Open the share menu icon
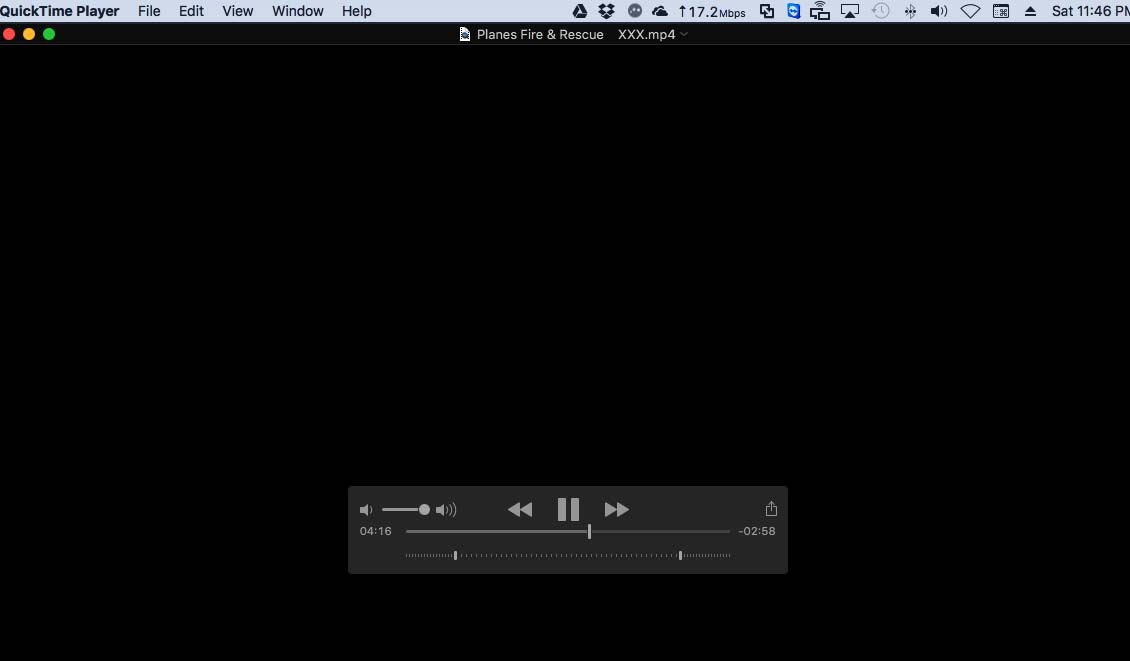Image resolution: width=1130 pixels, height=661 pixels. click(x=771, y=509)
